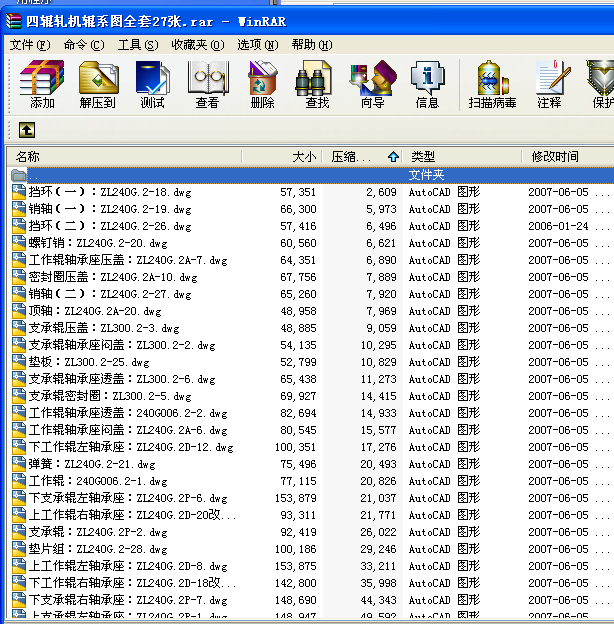Click the file icon of 螺钉销：ZL240G.2-20.dwg
The height and width of the screenshot is (624, 614).
[x=19, y=243]
